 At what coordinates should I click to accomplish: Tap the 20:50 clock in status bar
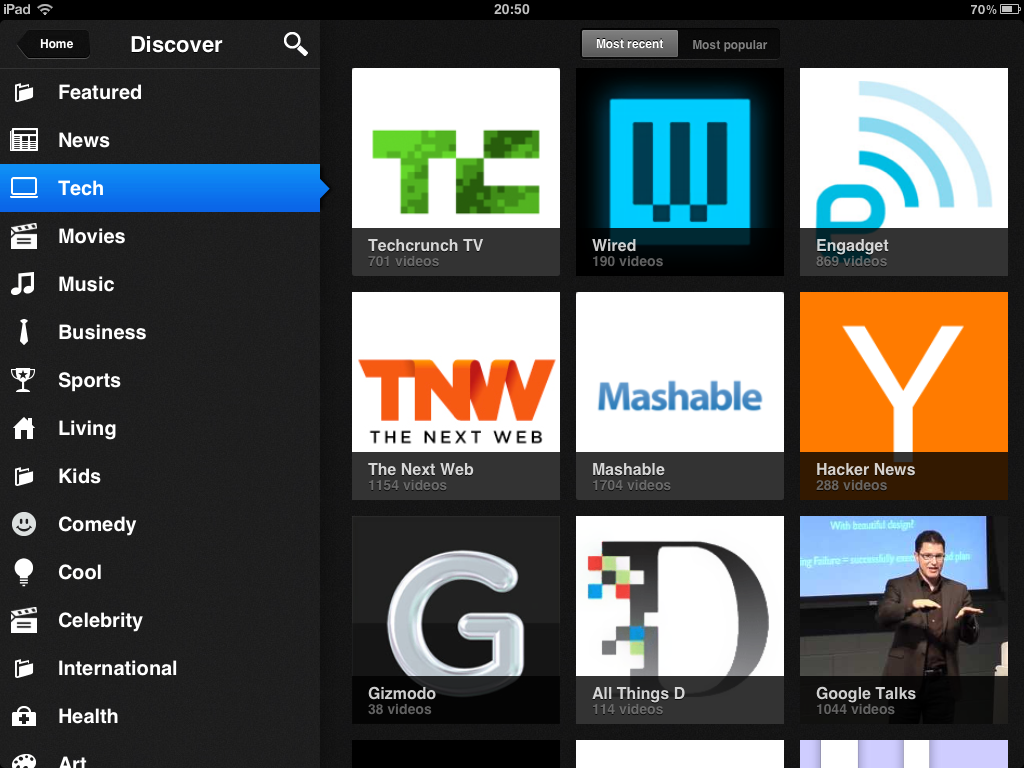(x=511, y=9)
